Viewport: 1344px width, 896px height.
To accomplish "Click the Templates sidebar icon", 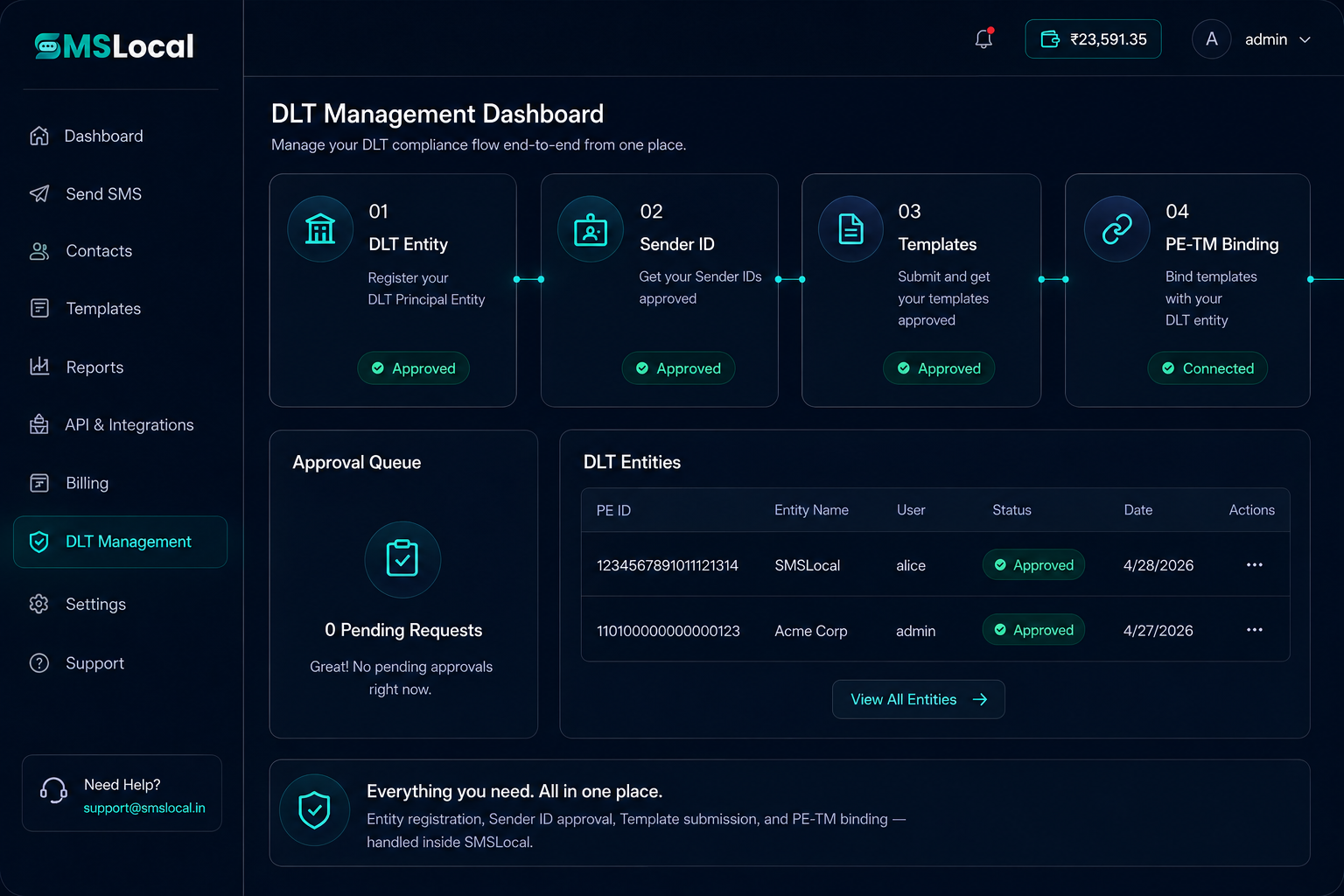I will pyautogui.click(x=39, y=308).
